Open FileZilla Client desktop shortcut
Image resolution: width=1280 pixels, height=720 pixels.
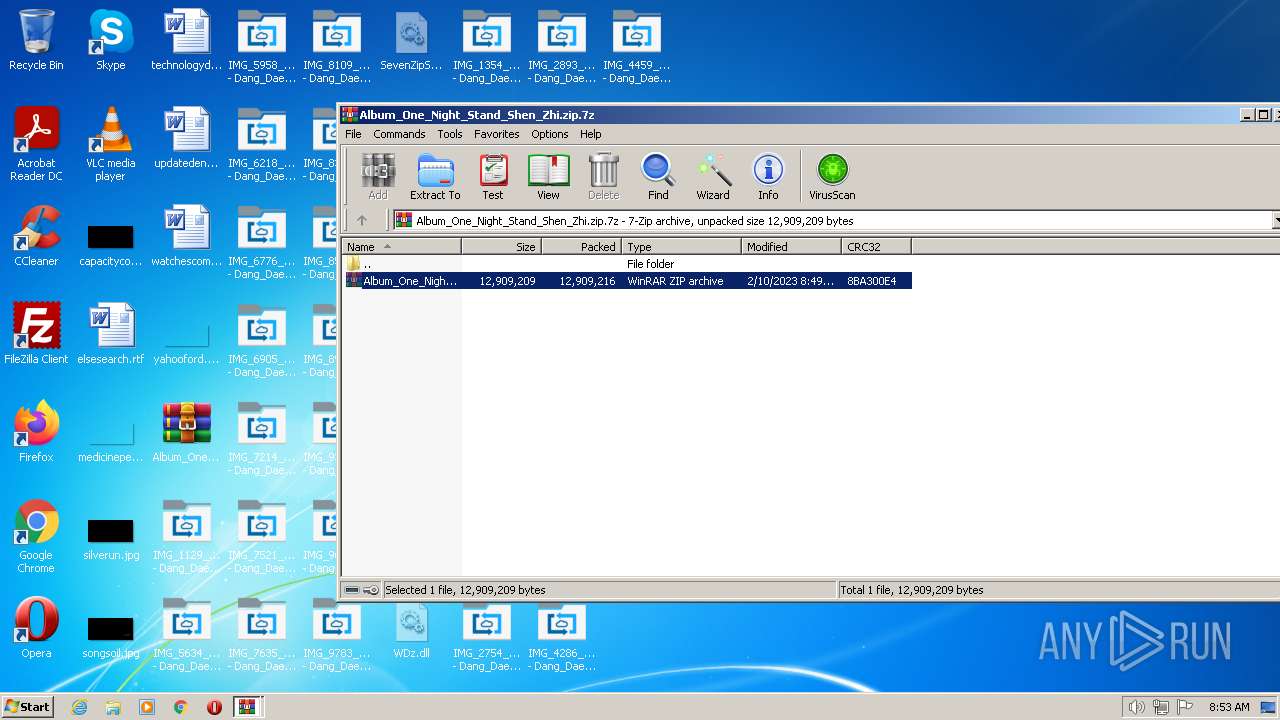36,335
